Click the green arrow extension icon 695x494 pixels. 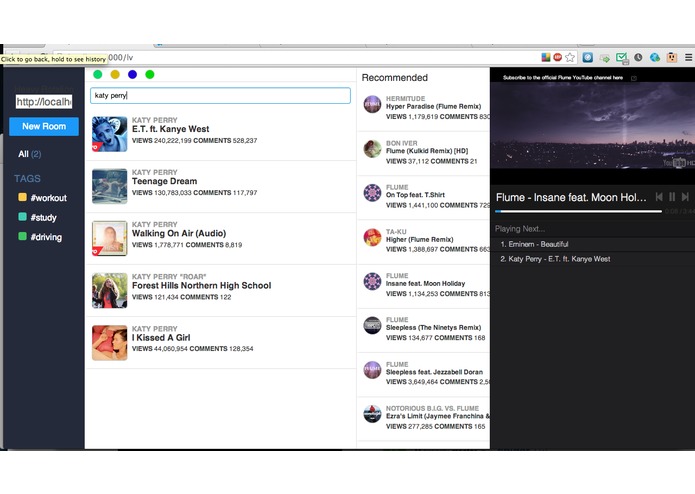(605, 58)
